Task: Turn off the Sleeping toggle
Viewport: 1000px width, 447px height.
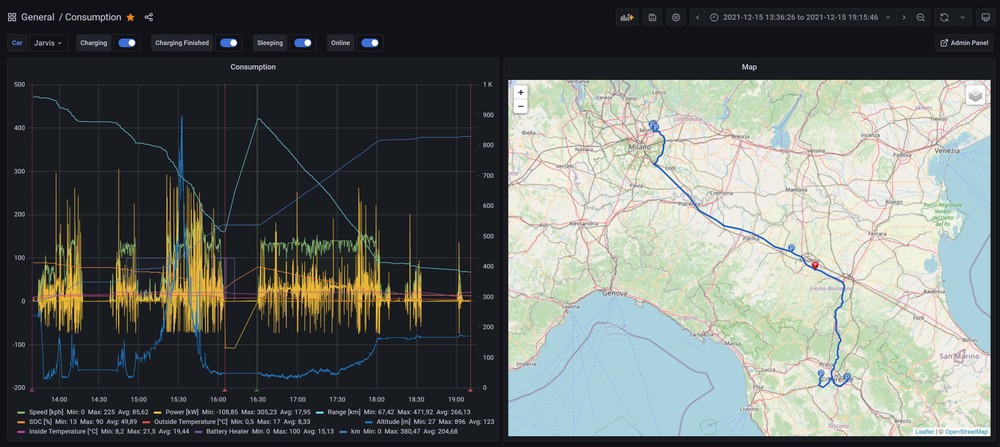Action: click(302, 43)
